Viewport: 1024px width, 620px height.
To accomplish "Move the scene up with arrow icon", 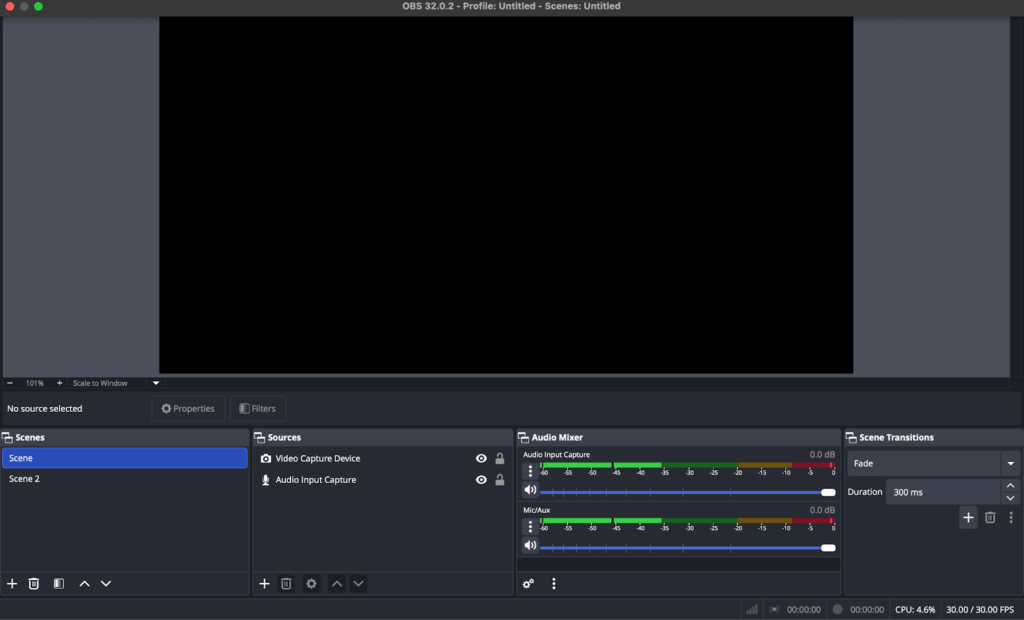I will point(84,584).
